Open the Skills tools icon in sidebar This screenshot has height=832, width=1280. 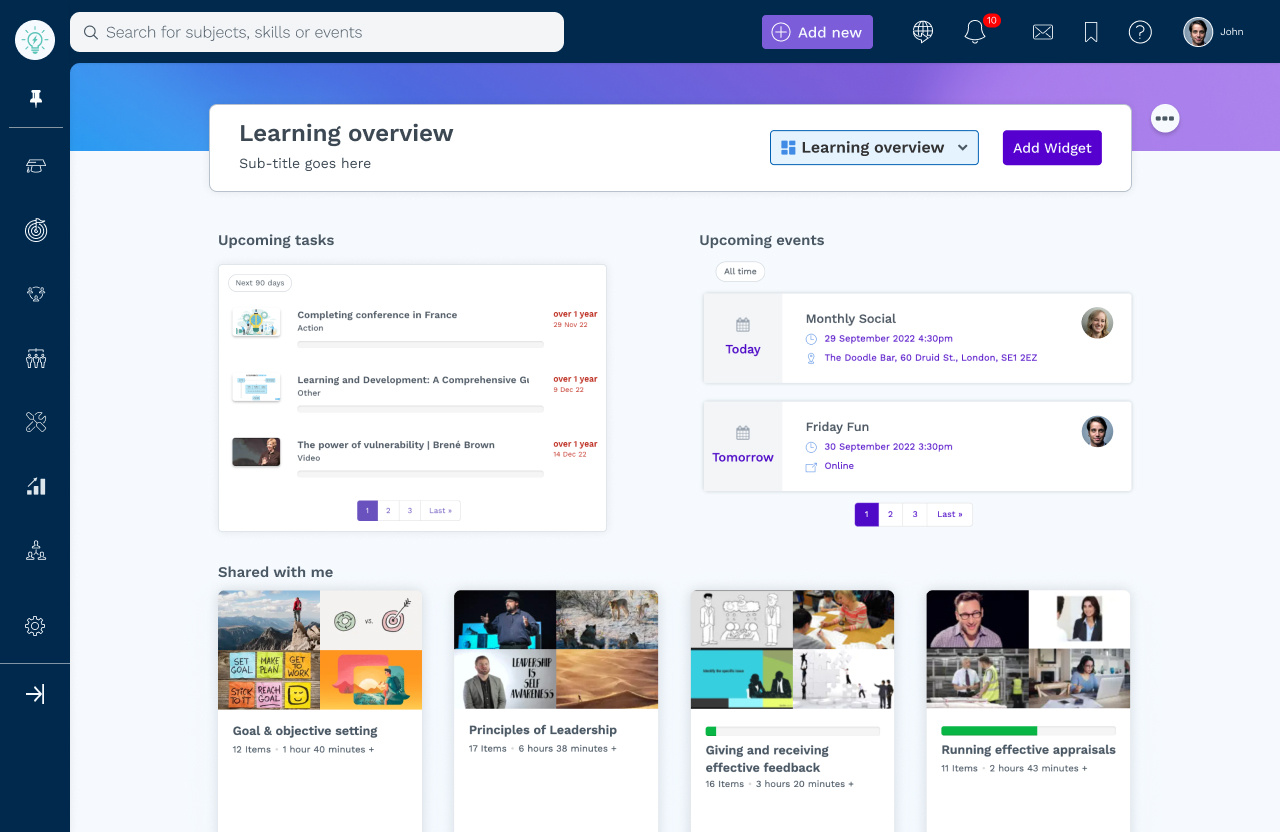tap(35, 422)
